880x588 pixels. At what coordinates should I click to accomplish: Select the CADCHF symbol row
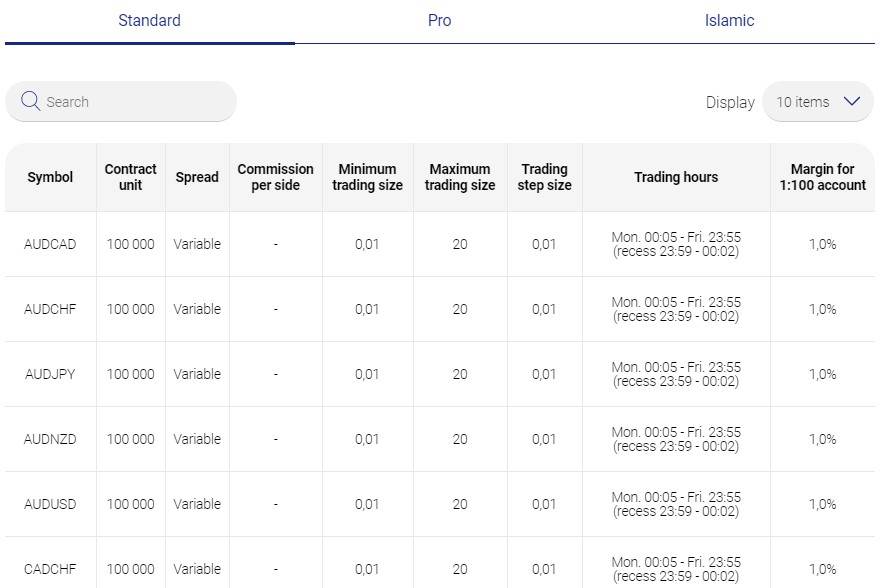50,569
